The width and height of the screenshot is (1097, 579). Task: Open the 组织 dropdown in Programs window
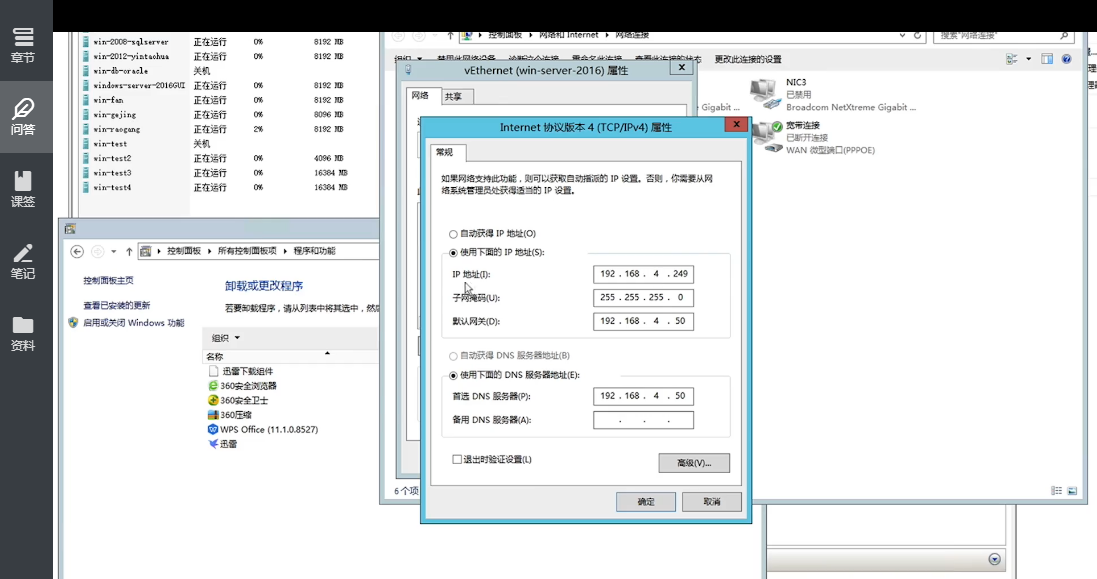tap(225, 338)
